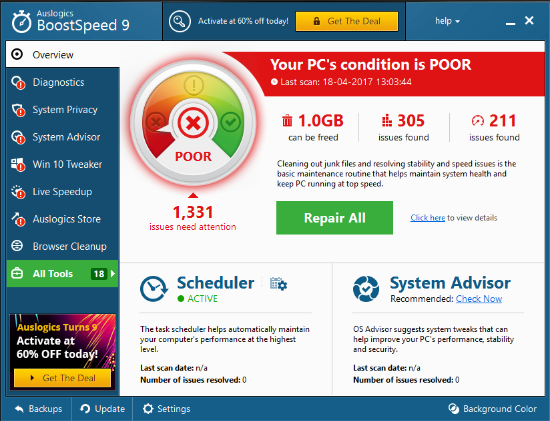The height and width of the screenshot is (421, 550).
Task: Select the speedometer icon beside 211
Action: coord(477,120)
